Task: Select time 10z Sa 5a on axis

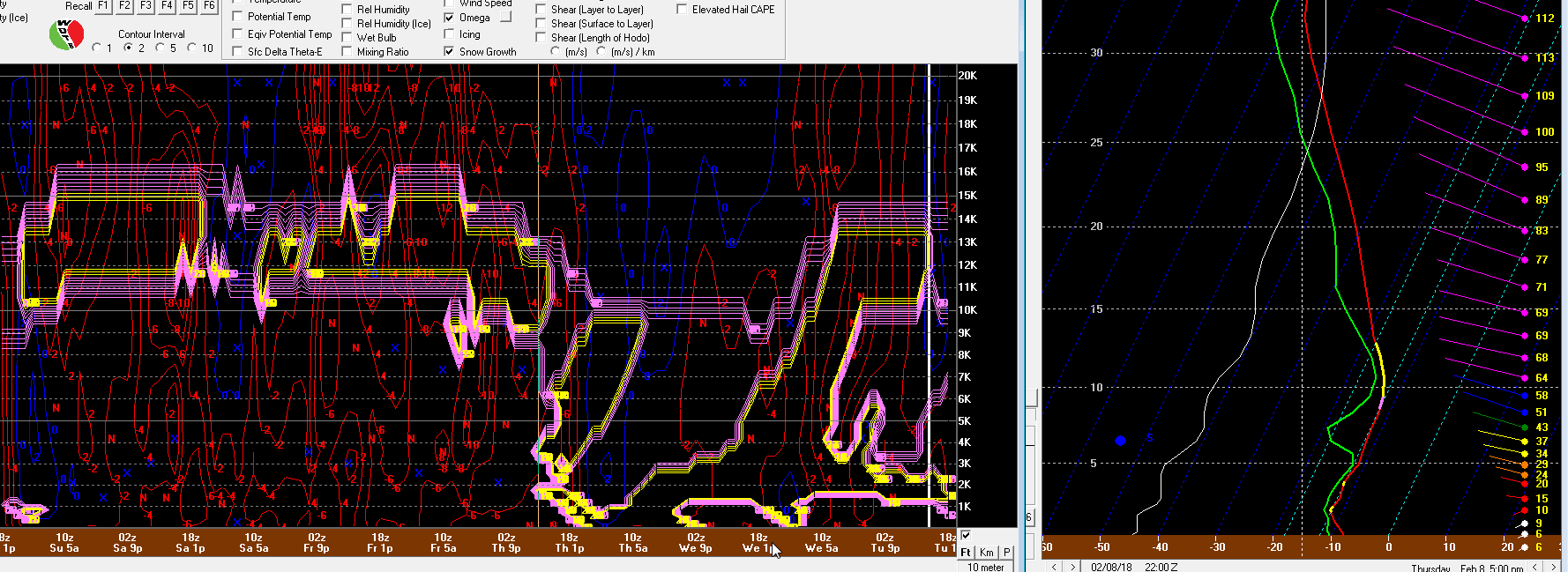Action: [254, 542]
